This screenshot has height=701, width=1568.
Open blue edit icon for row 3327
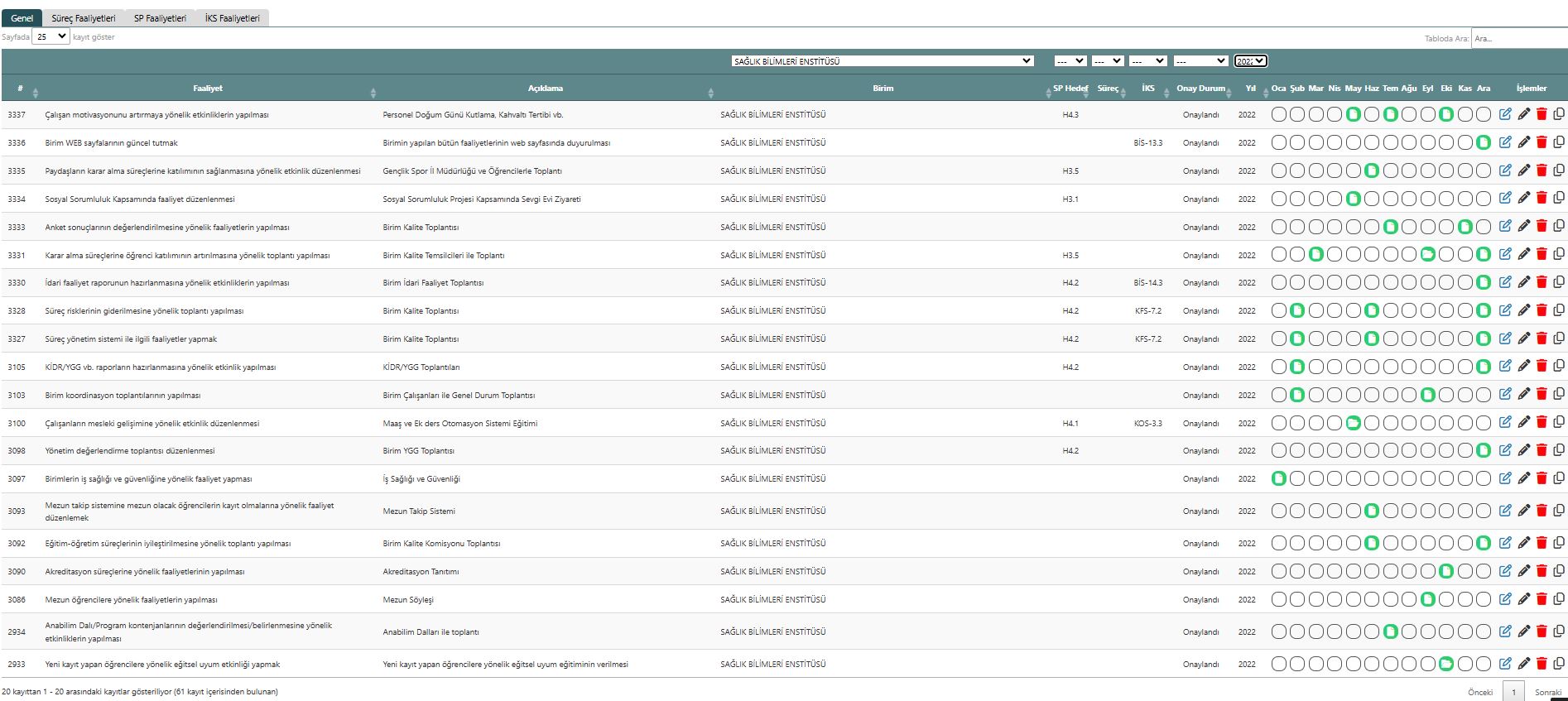[x=1505, y=338]
